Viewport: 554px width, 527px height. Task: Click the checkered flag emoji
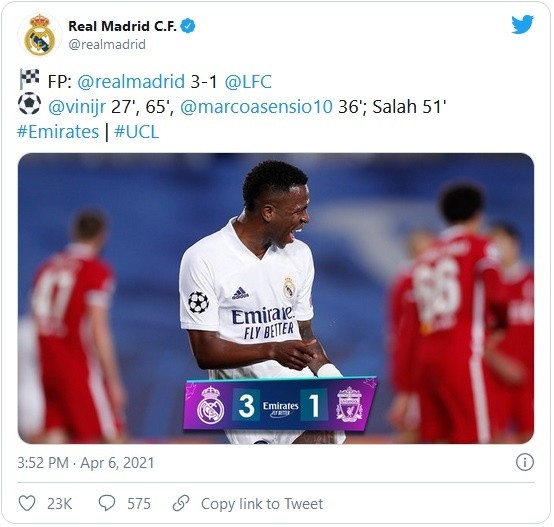[x=29, y=78]
